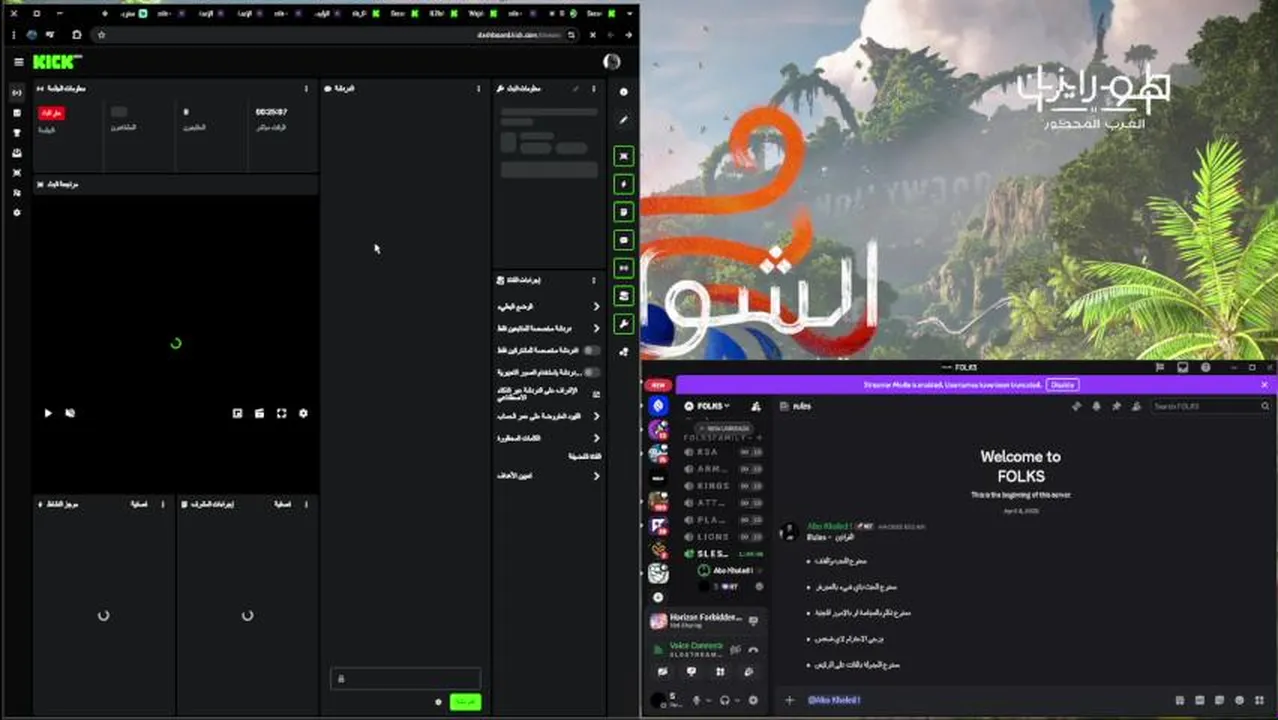Open Discord threads icon in channel header

click(1077, 406)
